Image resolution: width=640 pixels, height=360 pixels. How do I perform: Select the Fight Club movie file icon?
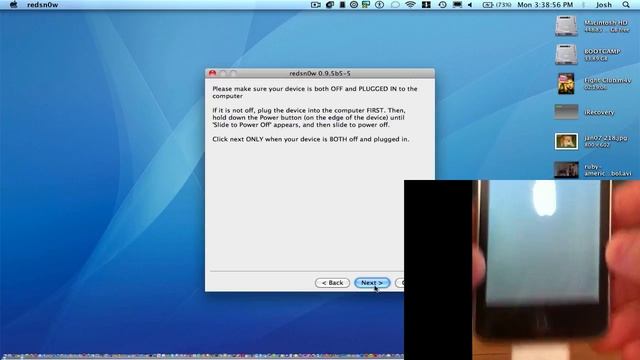click(x=566, y=83)
